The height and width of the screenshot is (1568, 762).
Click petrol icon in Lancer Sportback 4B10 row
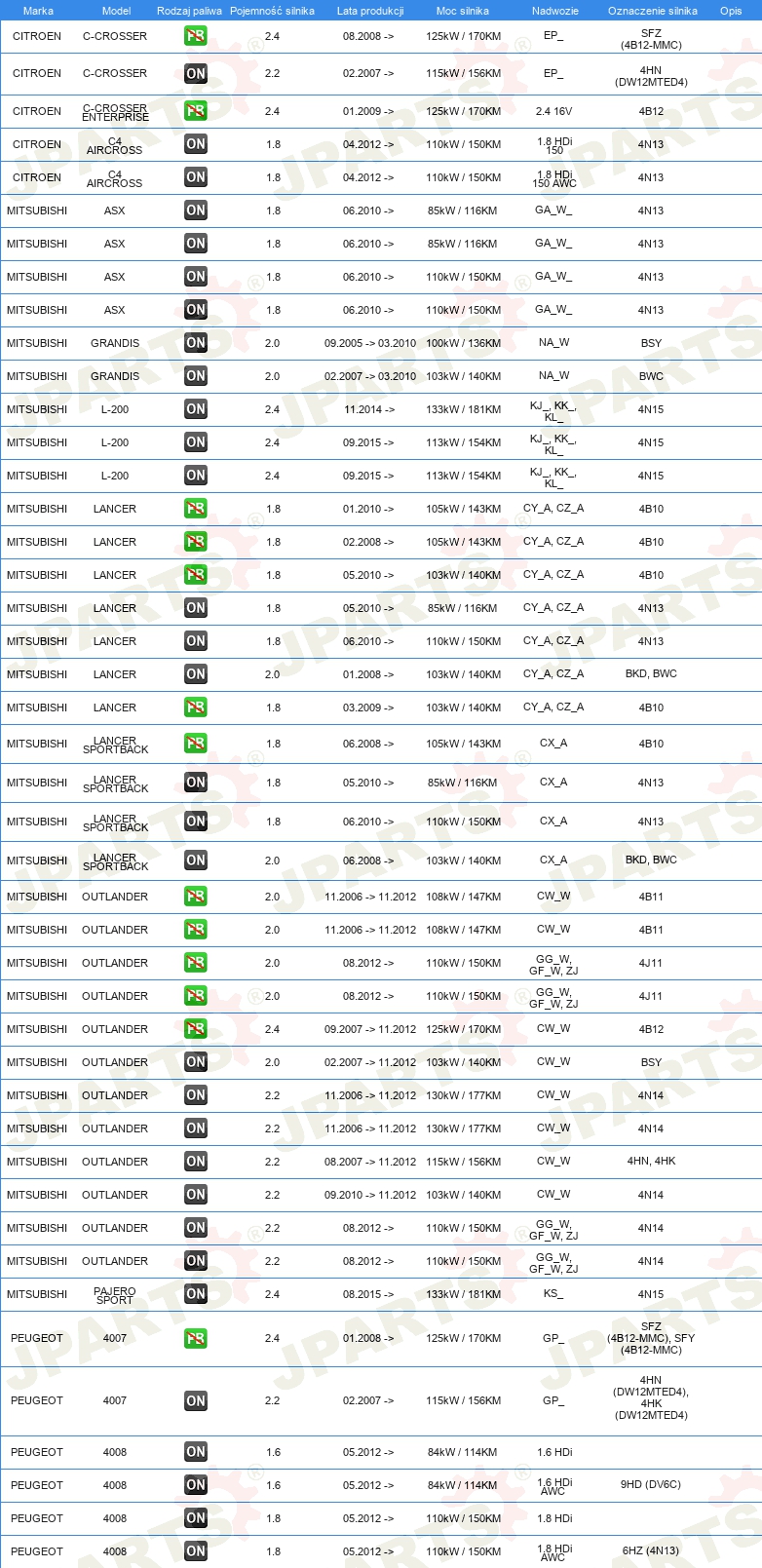click(x=196, y=744)
